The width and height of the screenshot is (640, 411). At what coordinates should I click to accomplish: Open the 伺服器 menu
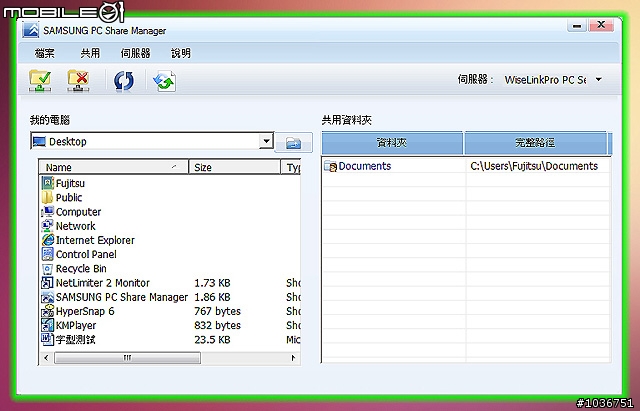click(135, 53)
